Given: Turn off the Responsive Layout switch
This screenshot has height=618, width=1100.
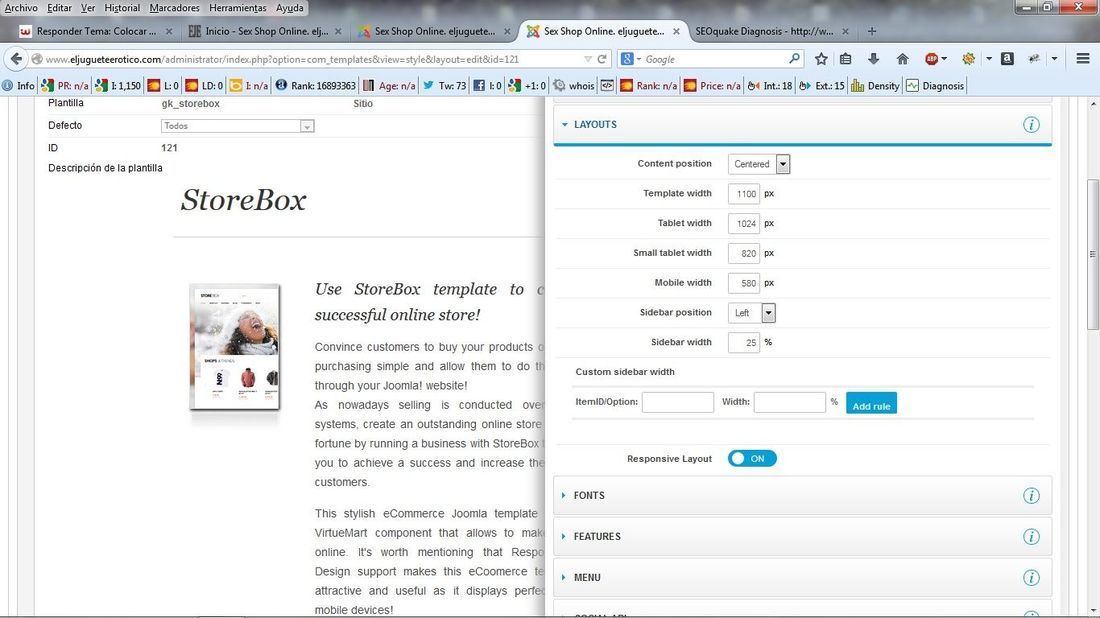Looking at the screenshot, I should (752, 459).
